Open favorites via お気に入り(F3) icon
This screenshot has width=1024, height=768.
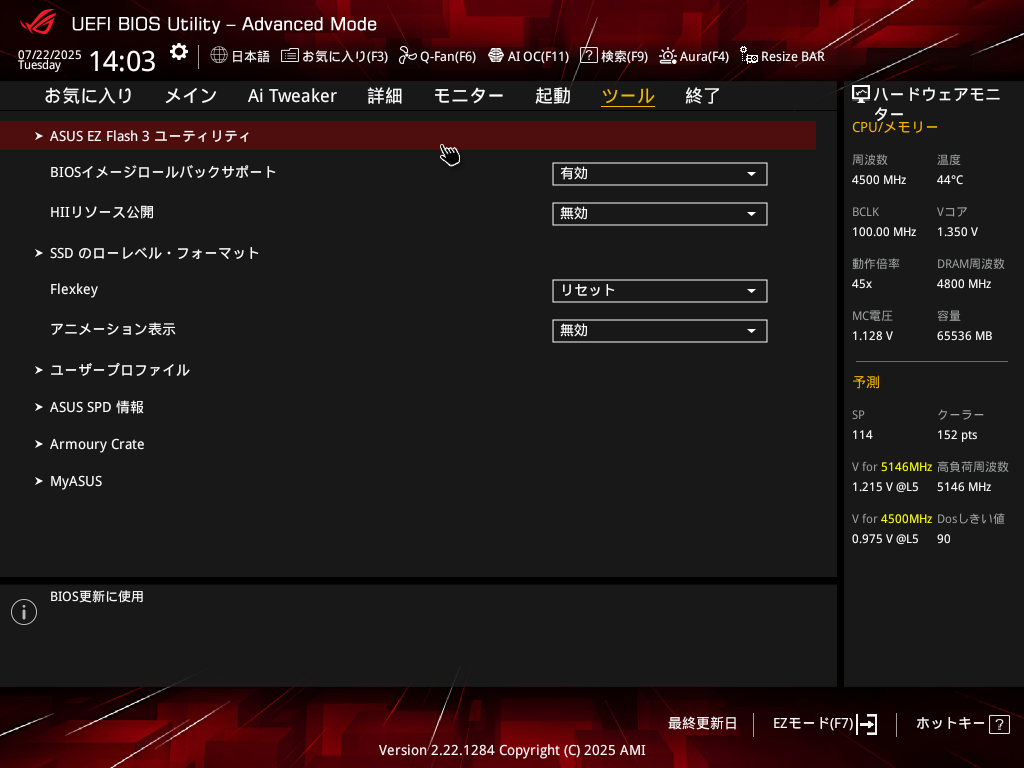(289, 56)
